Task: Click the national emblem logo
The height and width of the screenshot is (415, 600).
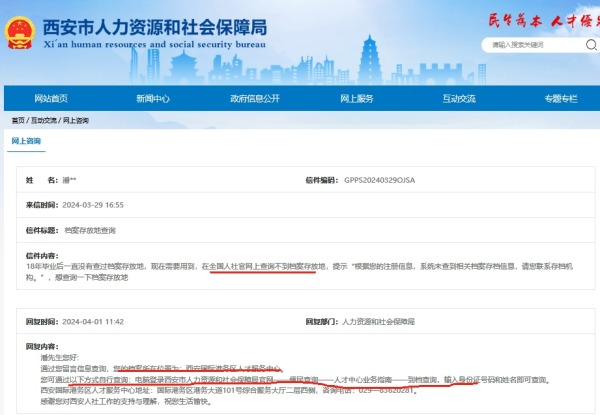Action: [x=20, y=33]
